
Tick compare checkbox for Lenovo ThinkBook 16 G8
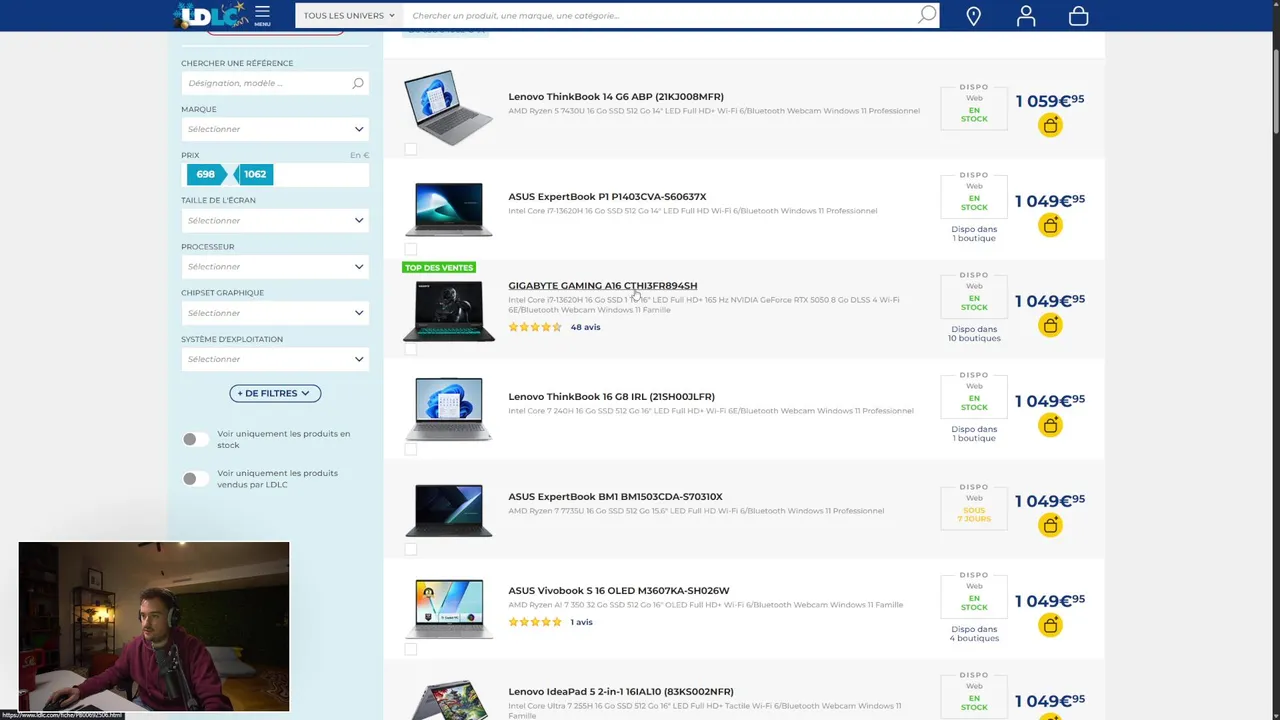click(410, 449)
